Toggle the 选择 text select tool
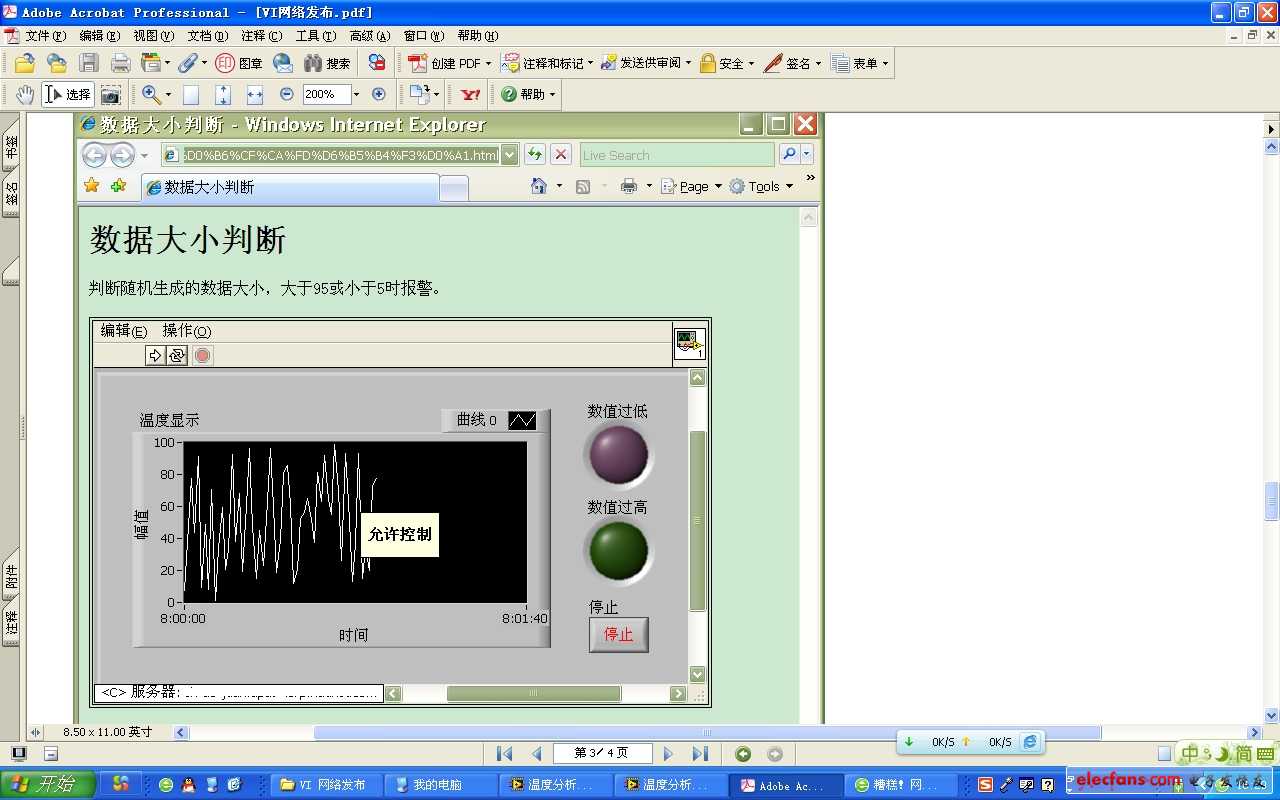 click(68, 94)
